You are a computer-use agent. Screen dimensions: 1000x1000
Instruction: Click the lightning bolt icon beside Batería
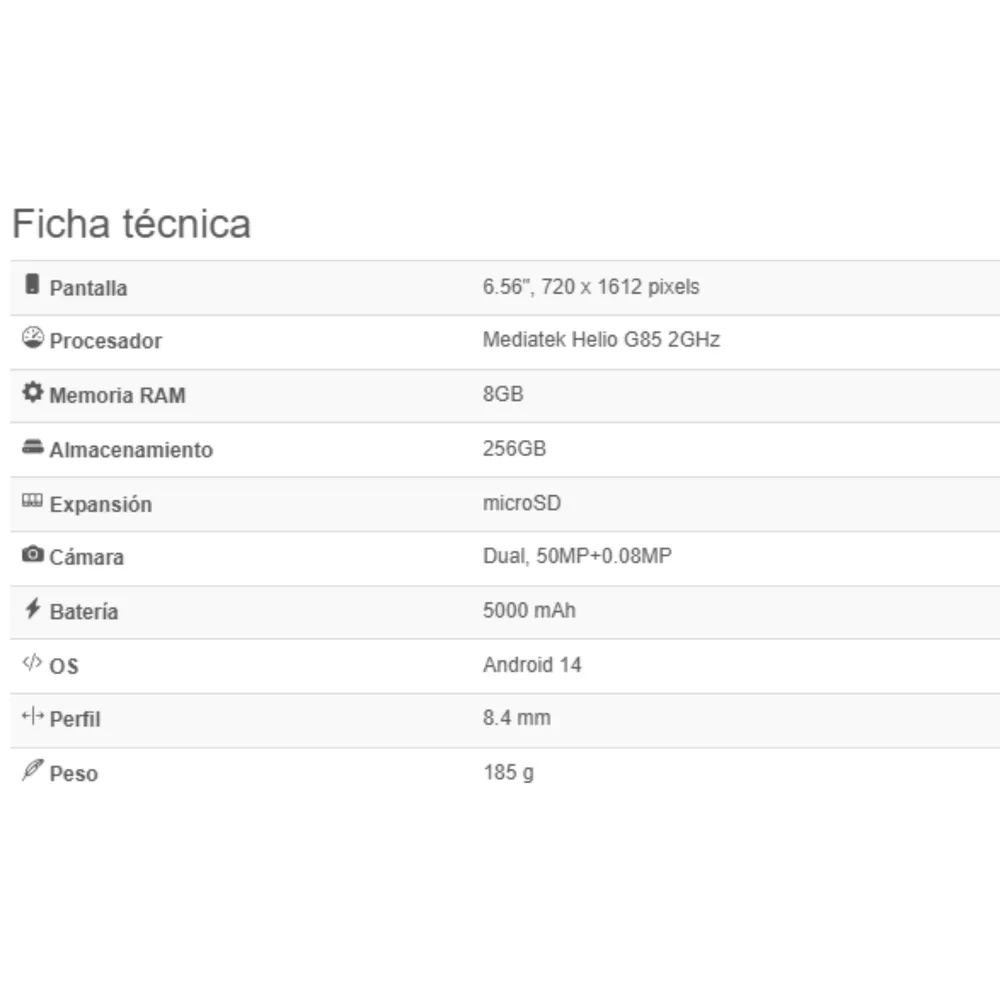tap(33, 608)
